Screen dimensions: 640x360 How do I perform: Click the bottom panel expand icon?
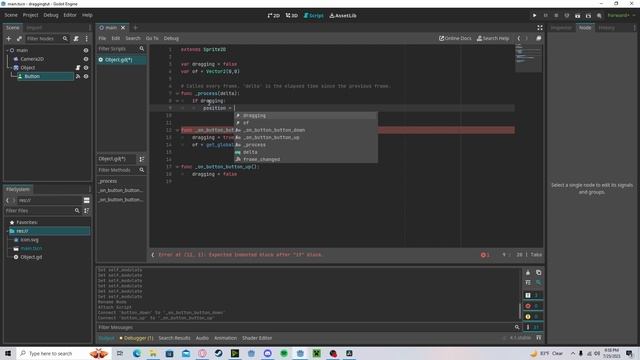pyautogui.click(x=539, y=338)
